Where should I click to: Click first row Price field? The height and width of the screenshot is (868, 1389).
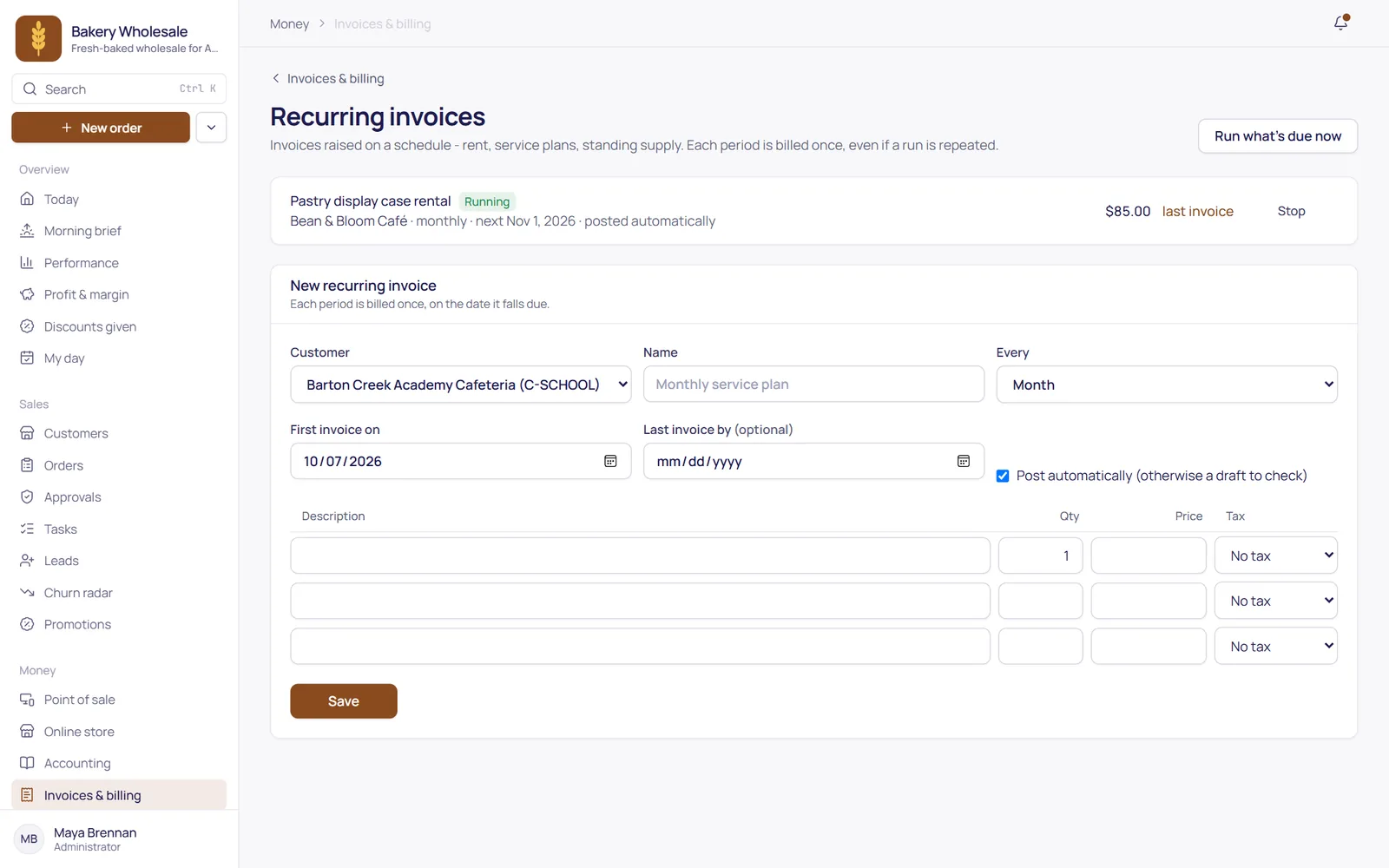1148,556
